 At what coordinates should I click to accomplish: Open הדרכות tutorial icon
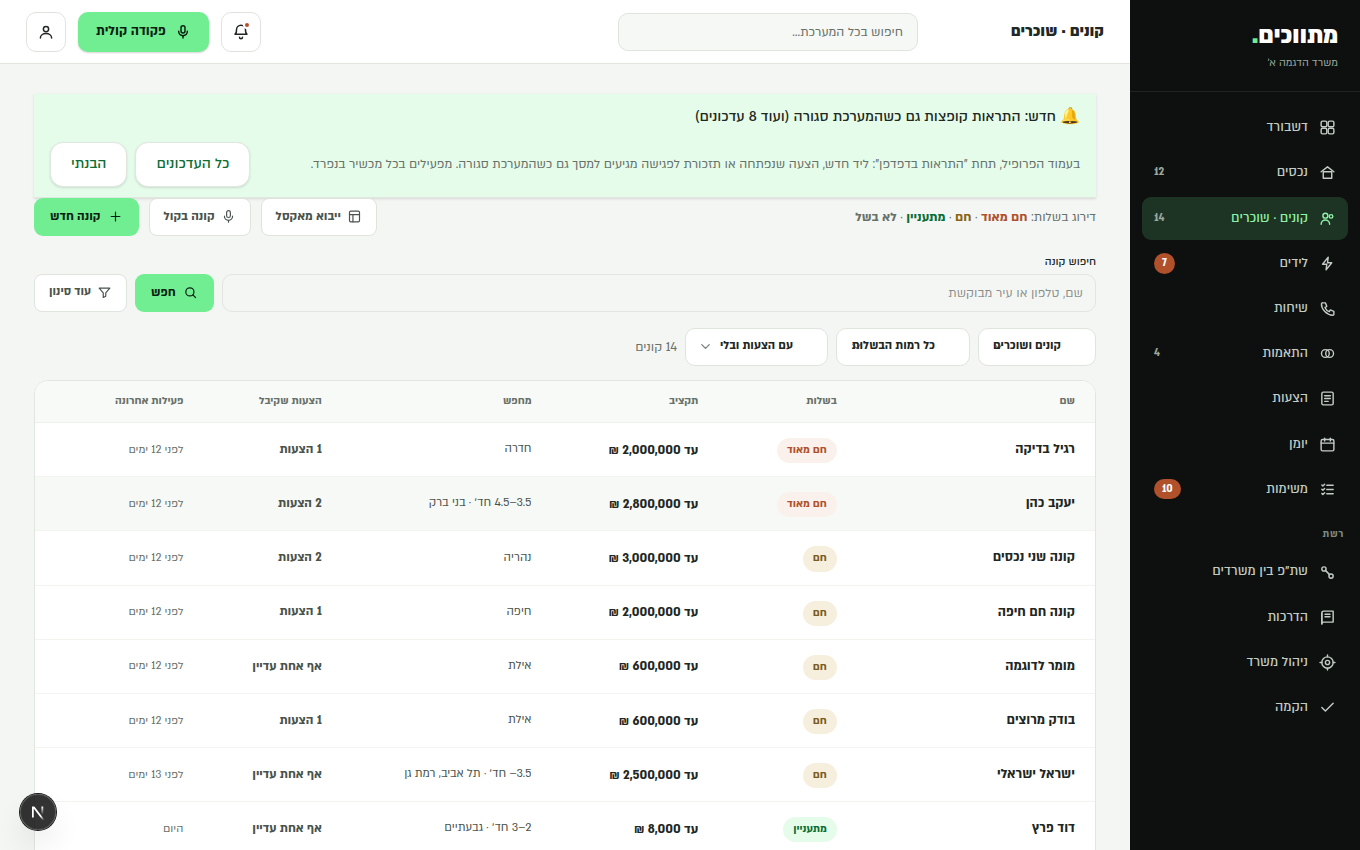pyautogui.click(x=1327, y=617)
